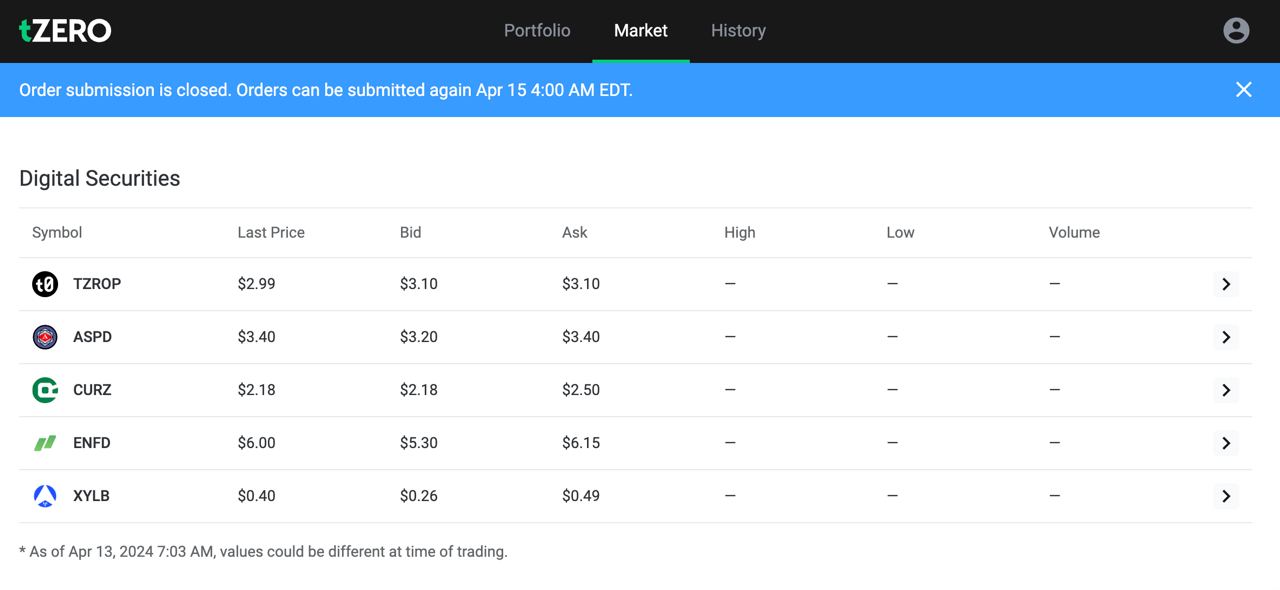Switch to the Portfolio tab
Image resolution: width=1280 pixels, height=590 pixels.
pos(537,31)
